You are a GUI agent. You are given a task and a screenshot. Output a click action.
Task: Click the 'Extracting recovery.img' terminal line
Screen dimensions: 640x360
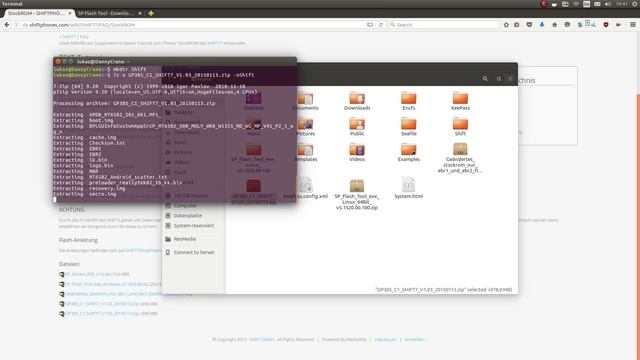[89, 189]
